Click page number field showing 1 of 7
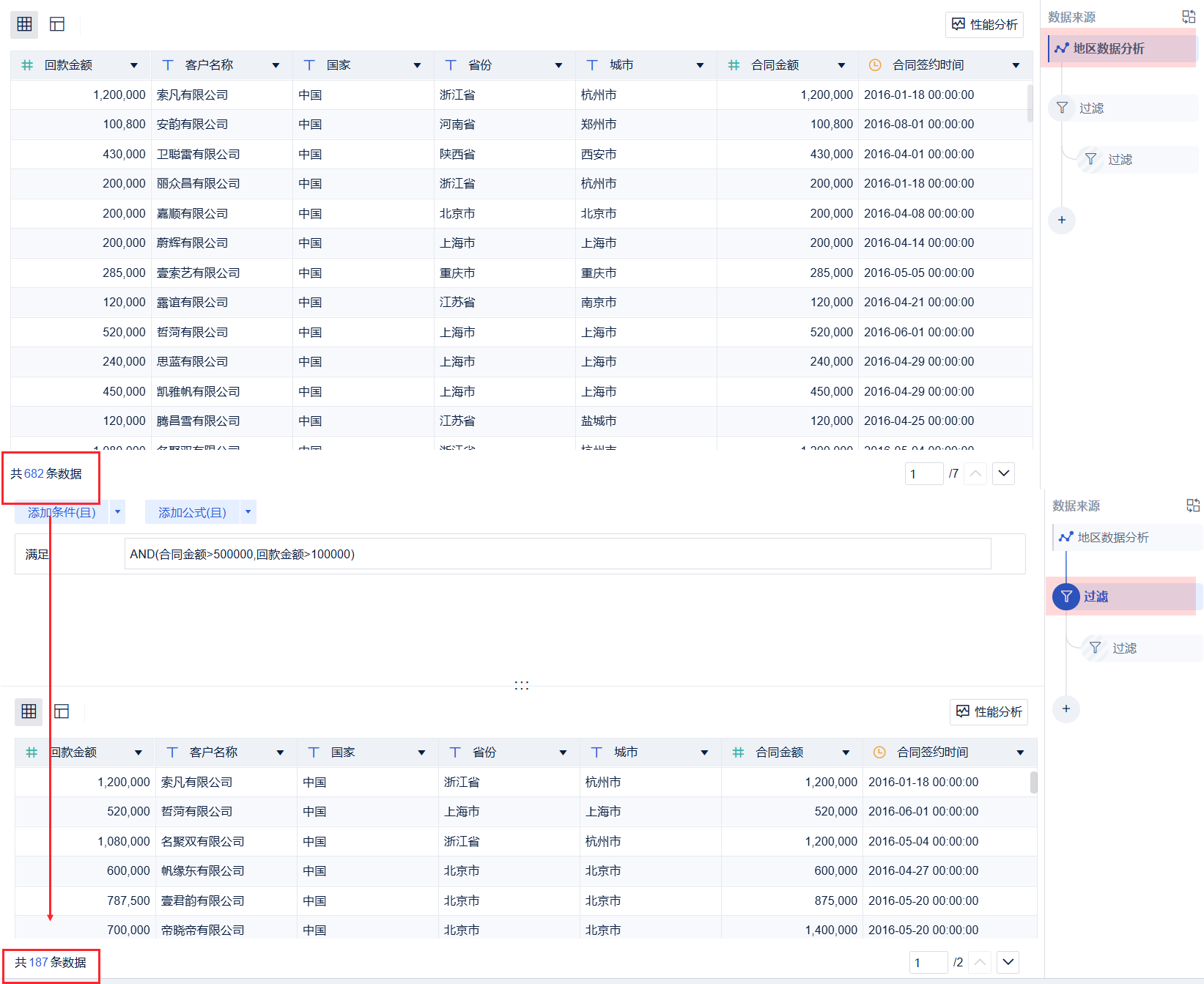 click(923, 474)
